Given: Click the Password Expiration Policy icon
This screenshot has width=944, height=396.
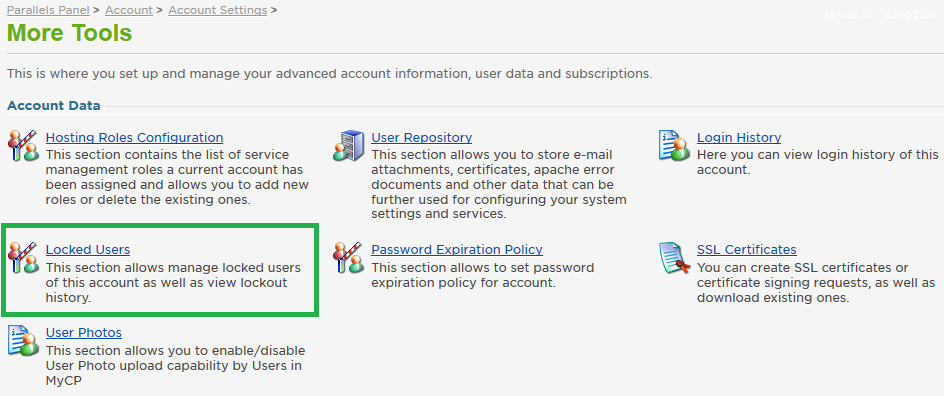Looking at the screenshot, I should click(349, 258).
